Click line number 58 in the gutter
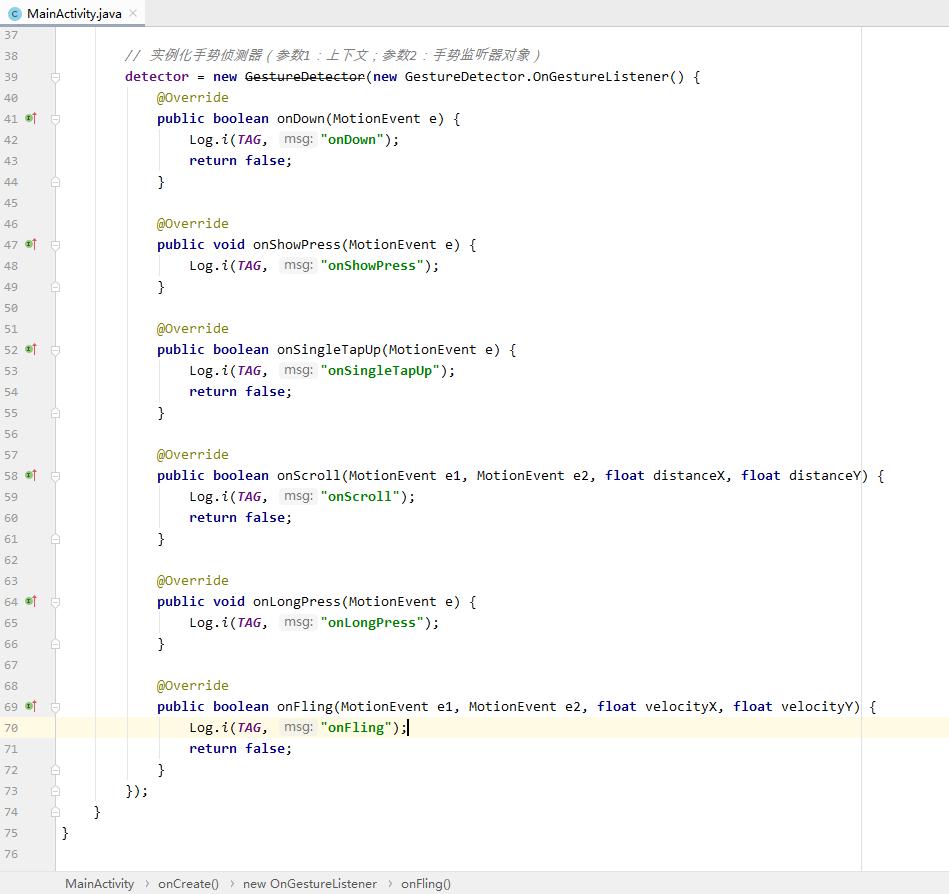 [x=11, y=476]
